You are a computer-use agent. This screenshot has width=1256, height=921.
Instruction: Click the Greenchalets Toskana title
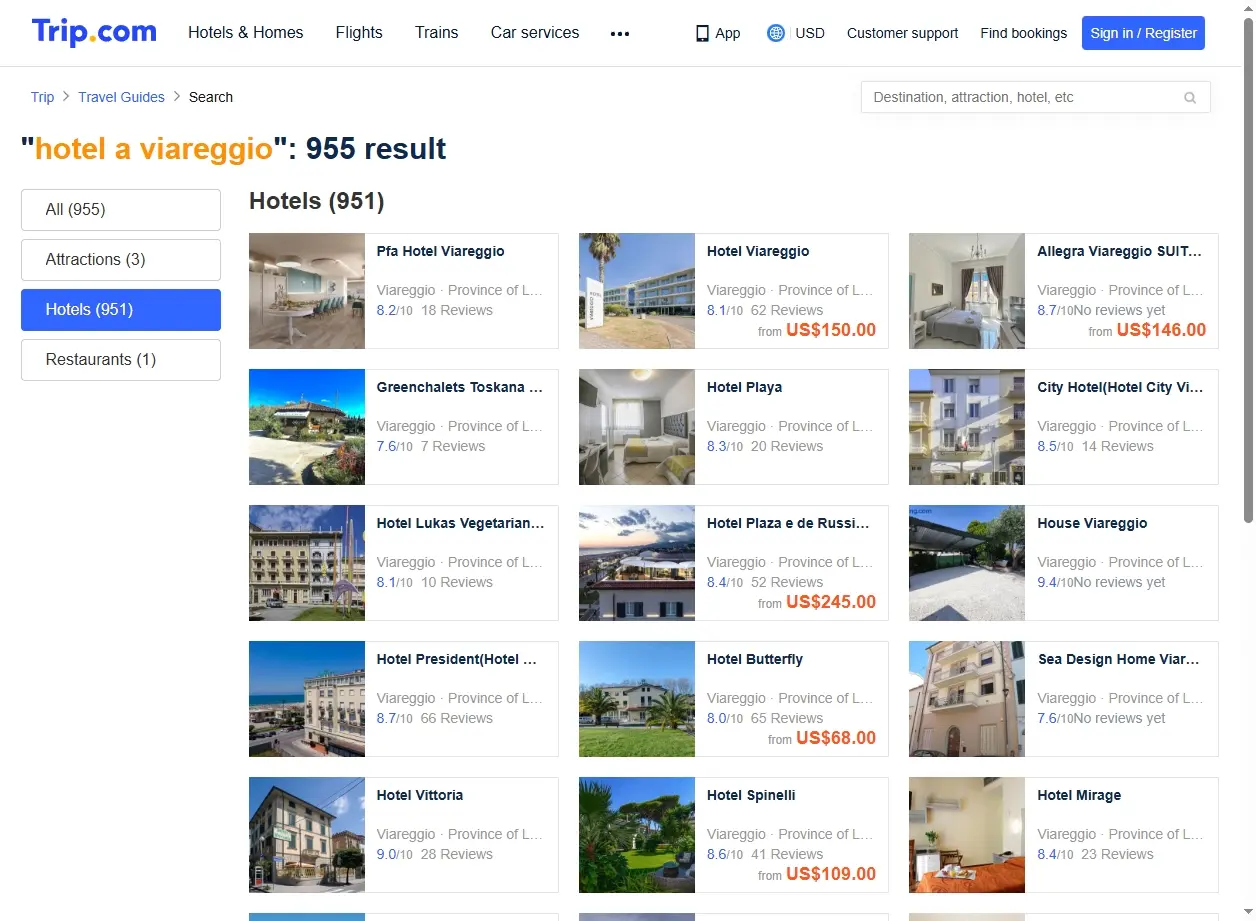pos(460,387)
